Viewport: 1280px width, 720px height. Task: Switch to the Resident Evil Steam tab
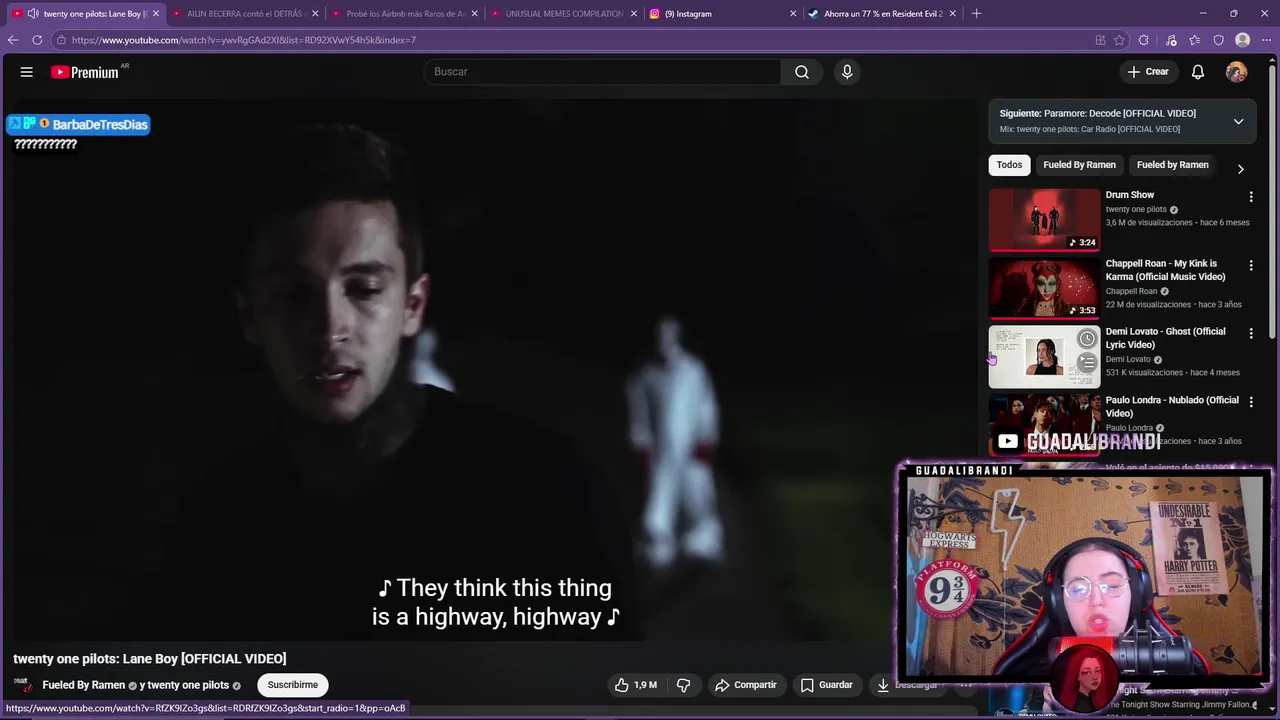click(x=882, y=14)
